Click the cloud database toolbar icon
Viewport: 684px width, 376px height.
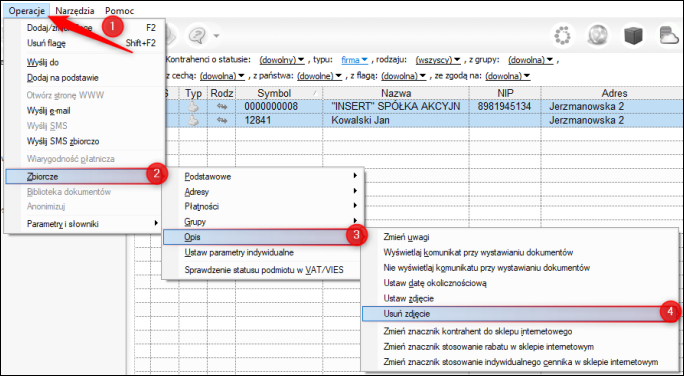[670, 35]
